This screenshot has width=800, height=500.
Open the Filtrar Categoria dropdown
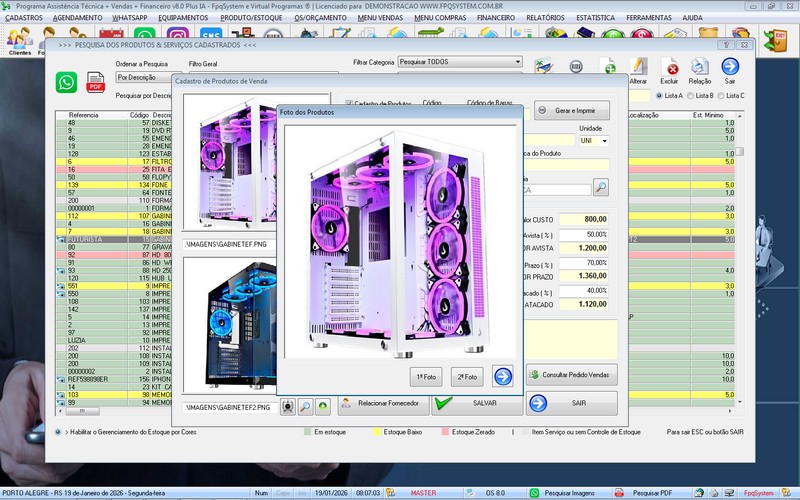[460, 62]
